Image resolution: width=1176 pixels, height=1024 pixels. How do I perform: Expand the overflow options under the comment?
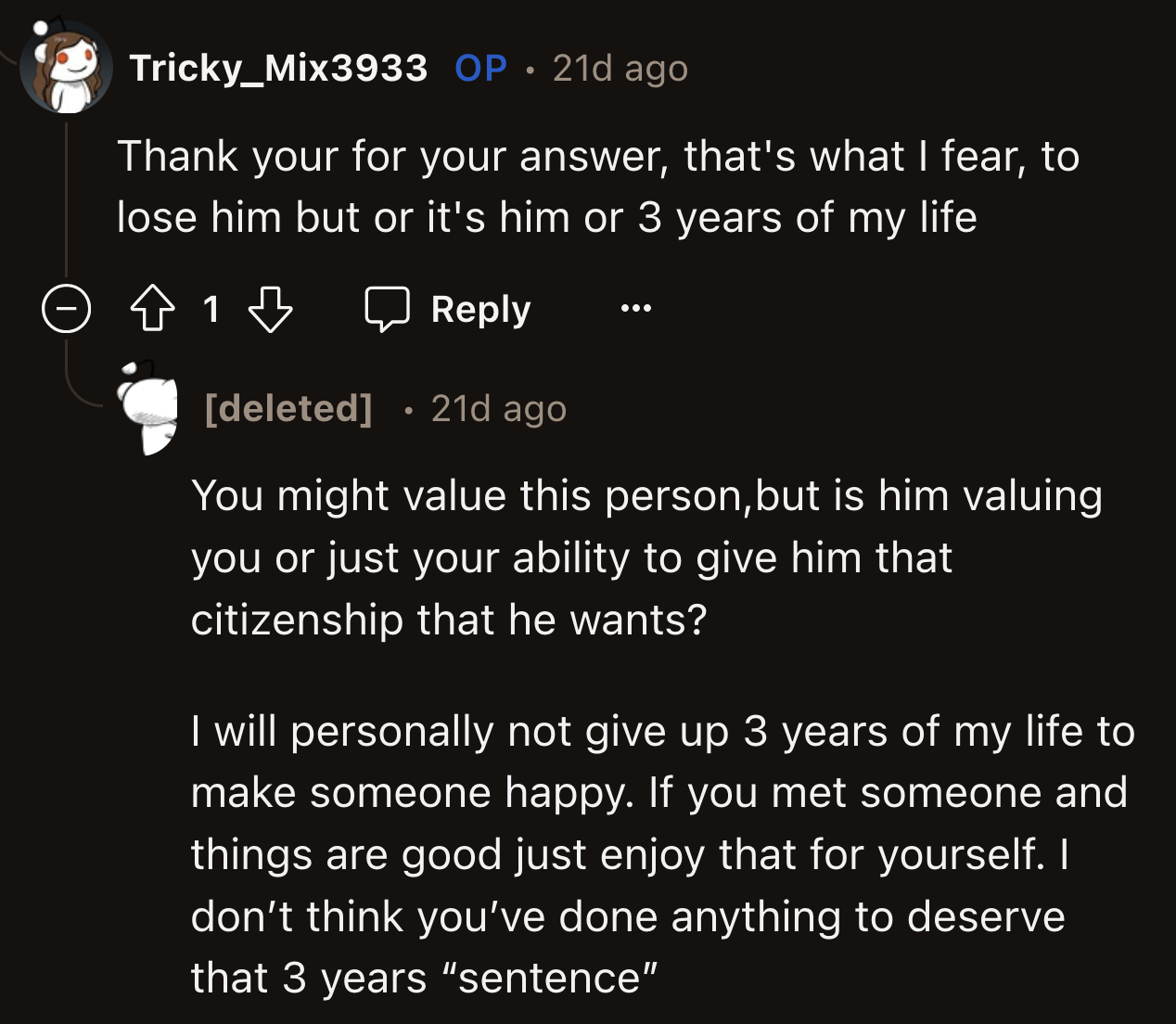(x=634, y=309)
